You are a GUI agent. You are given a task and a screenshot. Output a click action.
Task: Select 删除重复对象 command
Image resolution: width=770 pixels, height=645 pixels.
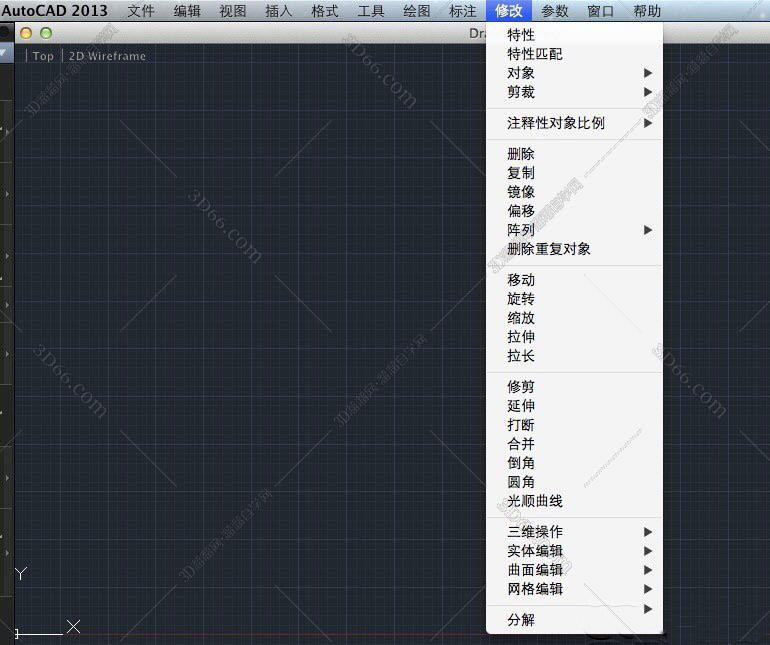[x=574, y=249]
